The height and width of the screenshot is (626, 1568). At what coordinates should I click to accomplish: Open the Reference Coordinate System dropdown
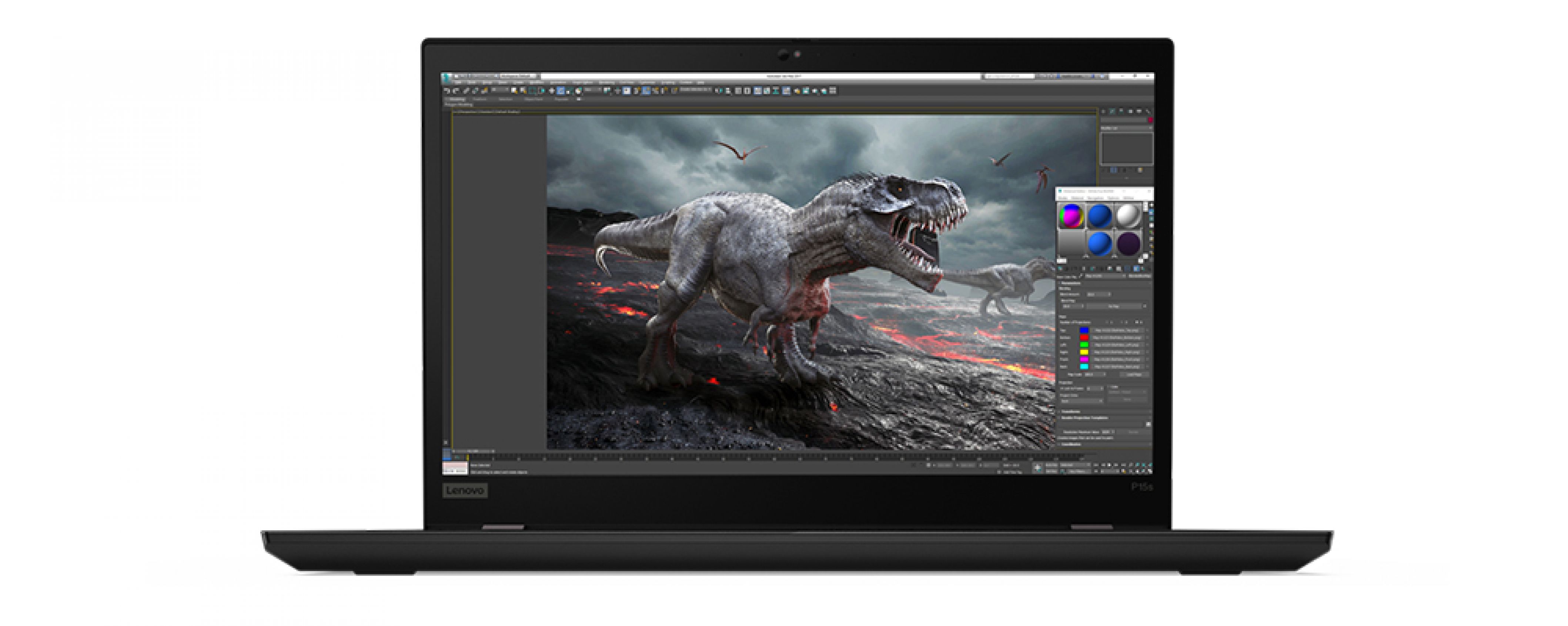tap(593, 90)
